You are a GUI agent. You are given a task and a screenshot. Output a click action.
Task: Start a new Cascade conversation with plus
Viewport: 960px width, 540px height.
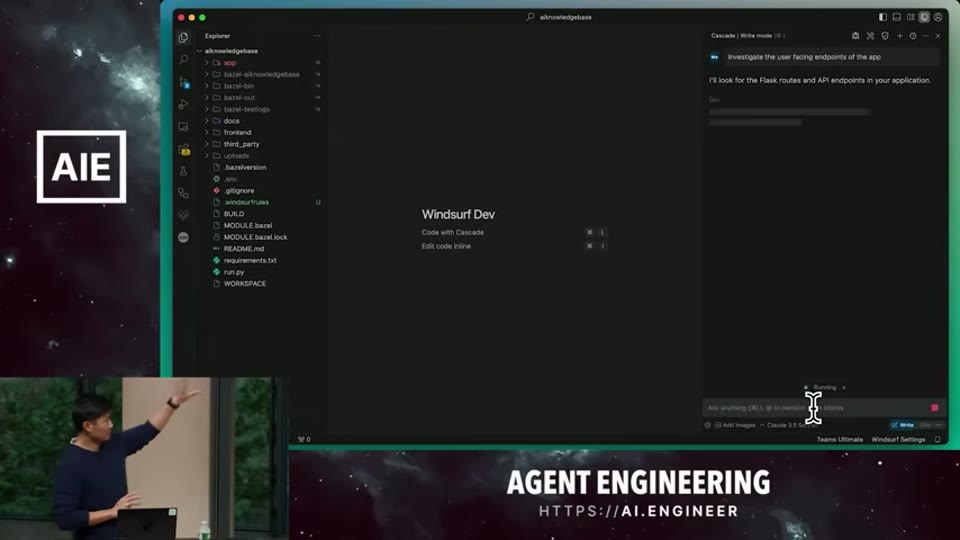click(899, 36)
